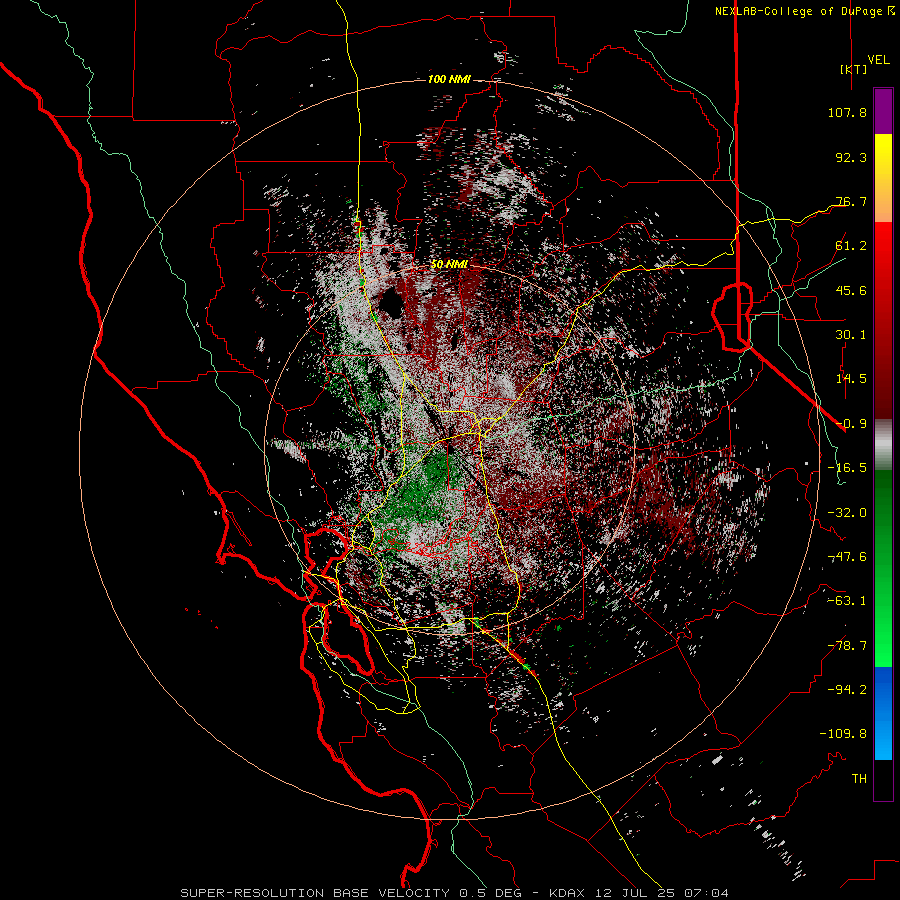The width and height of the screenshot is (900, 900).
Task: Click the 14.5 velocity scale value
Action: (851, 379)
